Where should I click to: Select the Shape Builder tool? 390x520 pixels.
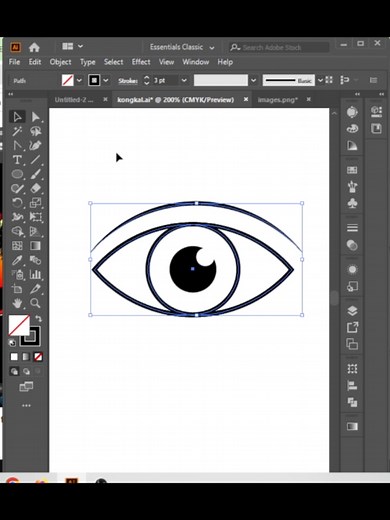17,231
